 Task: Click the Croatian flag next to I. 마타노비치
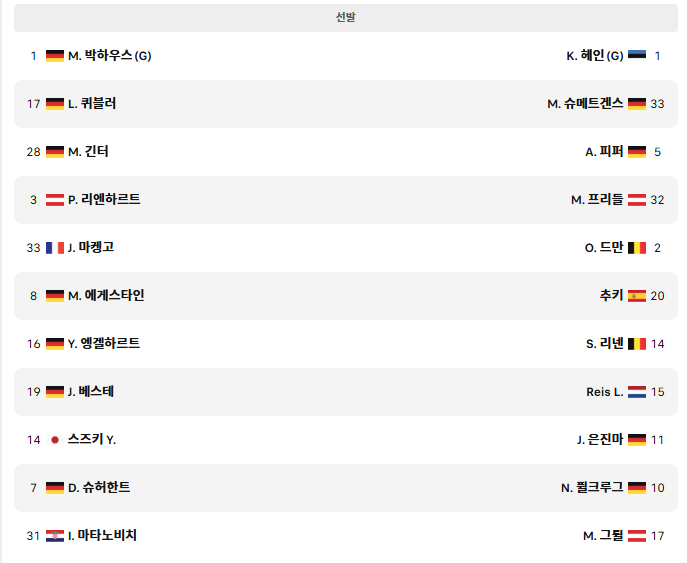point(55,536)
